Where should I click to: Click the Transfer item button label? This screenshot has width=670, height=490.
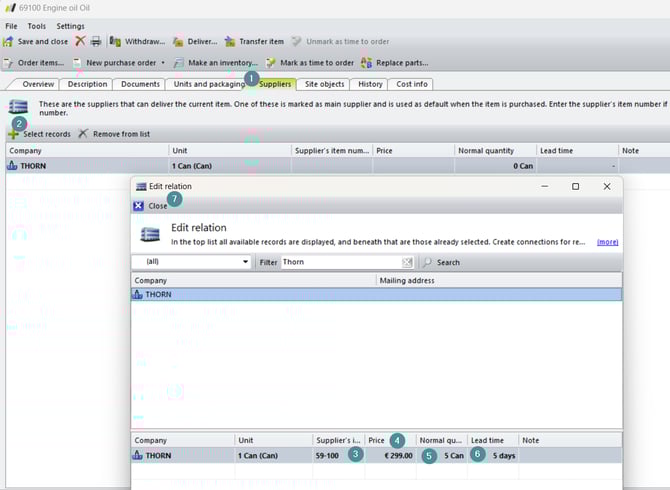tap(262, 41)
